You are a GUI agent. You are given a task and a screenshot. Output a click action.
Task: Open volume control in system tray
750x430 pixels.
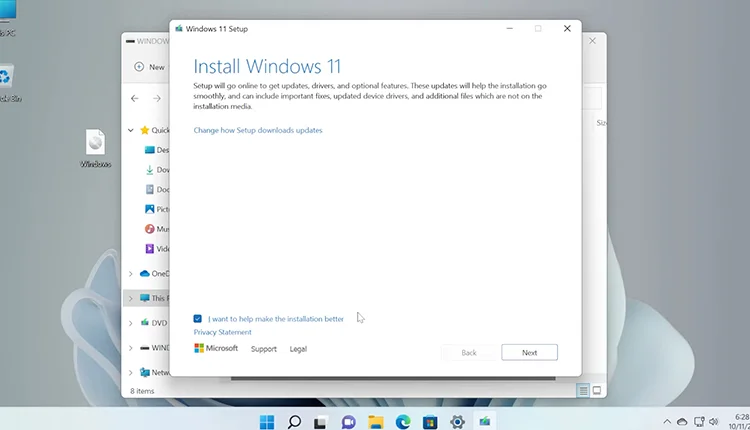tap(714, 422)
